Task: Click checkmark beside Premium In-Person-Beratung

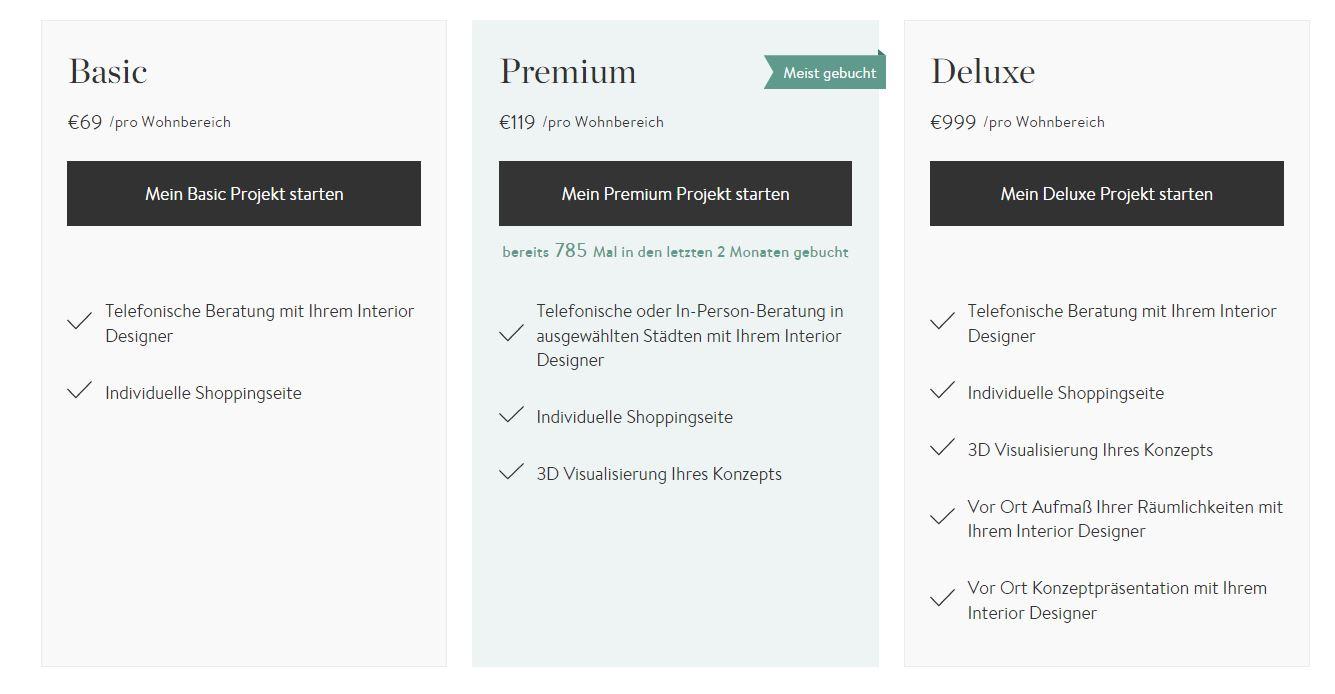Action: click(511, 333)
